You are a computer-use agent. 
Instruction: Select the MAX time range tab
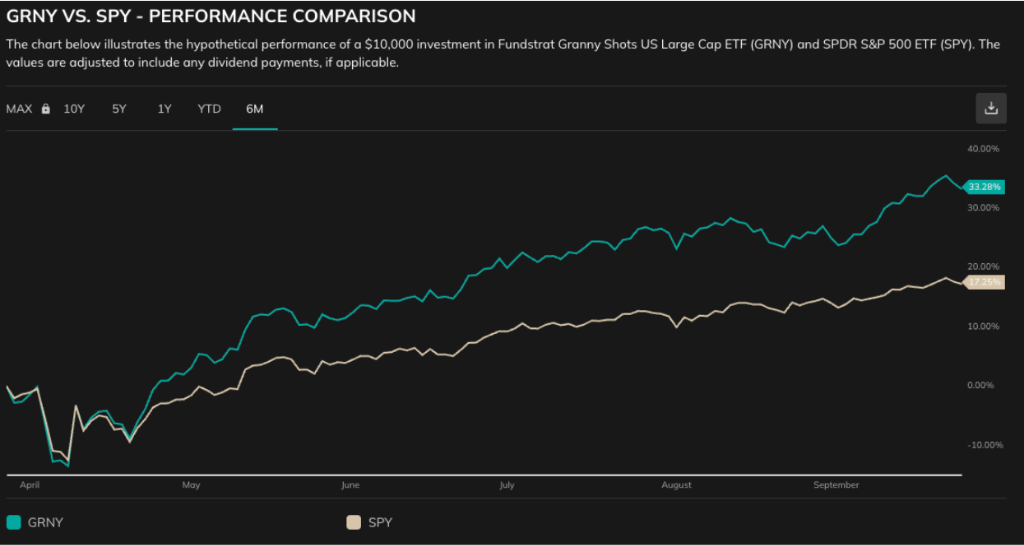(x=19, y=109)
